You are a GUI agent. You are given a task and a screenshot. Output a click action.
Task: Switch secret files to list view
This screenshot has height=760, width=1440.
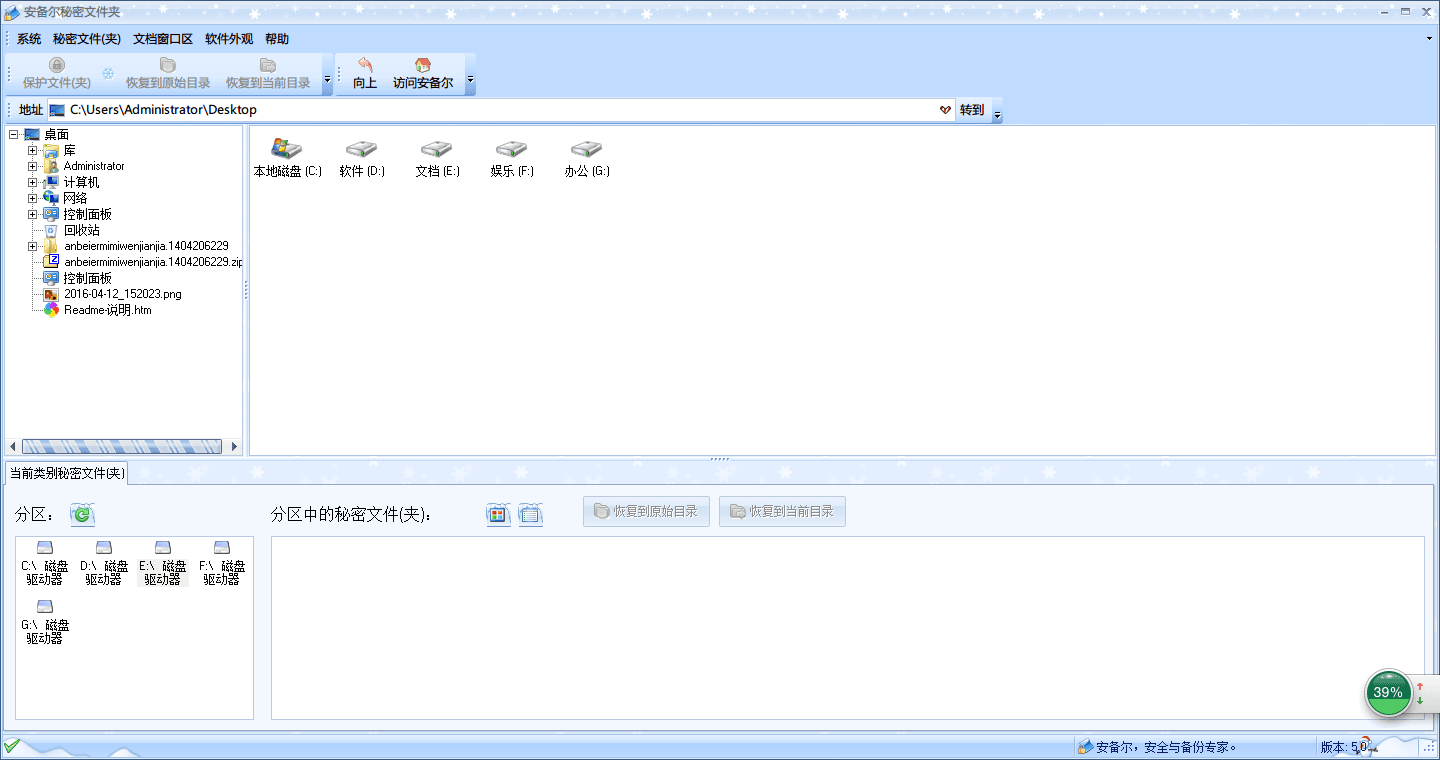click(530, 514)
